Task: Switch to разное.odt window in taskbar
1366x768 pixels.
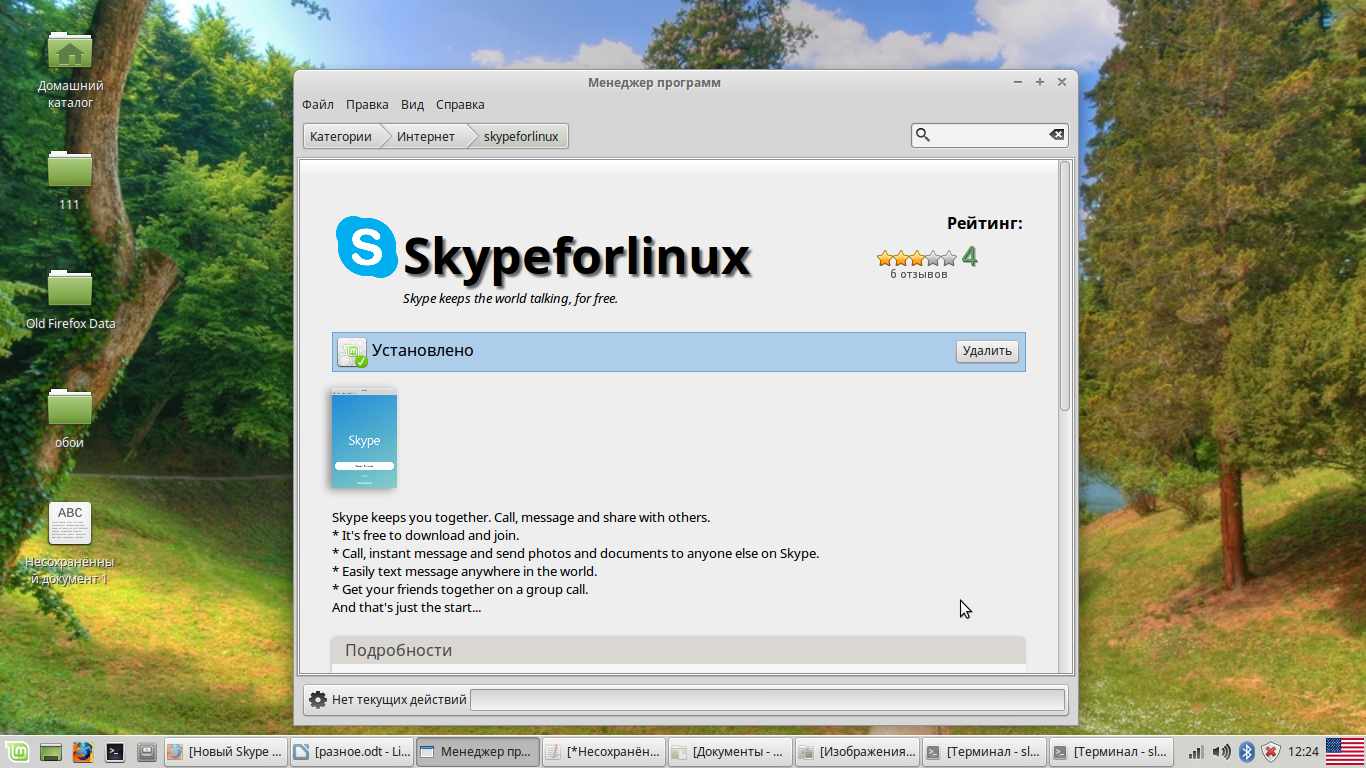Action: click(352, 751)
